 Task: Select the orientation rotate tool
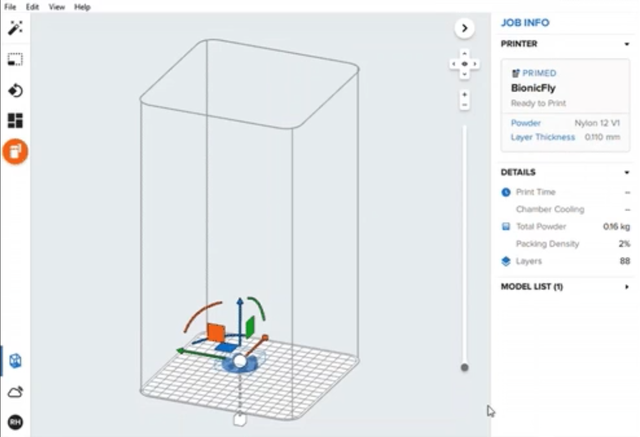(x=15, y=90)
